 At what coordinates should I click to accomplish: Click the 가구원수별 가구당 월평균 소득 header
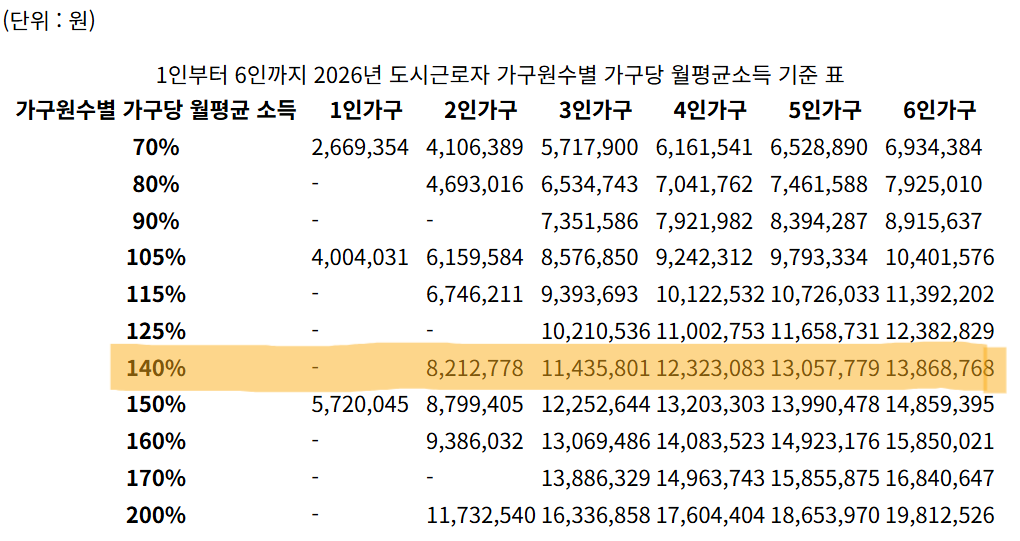point(155,110)
